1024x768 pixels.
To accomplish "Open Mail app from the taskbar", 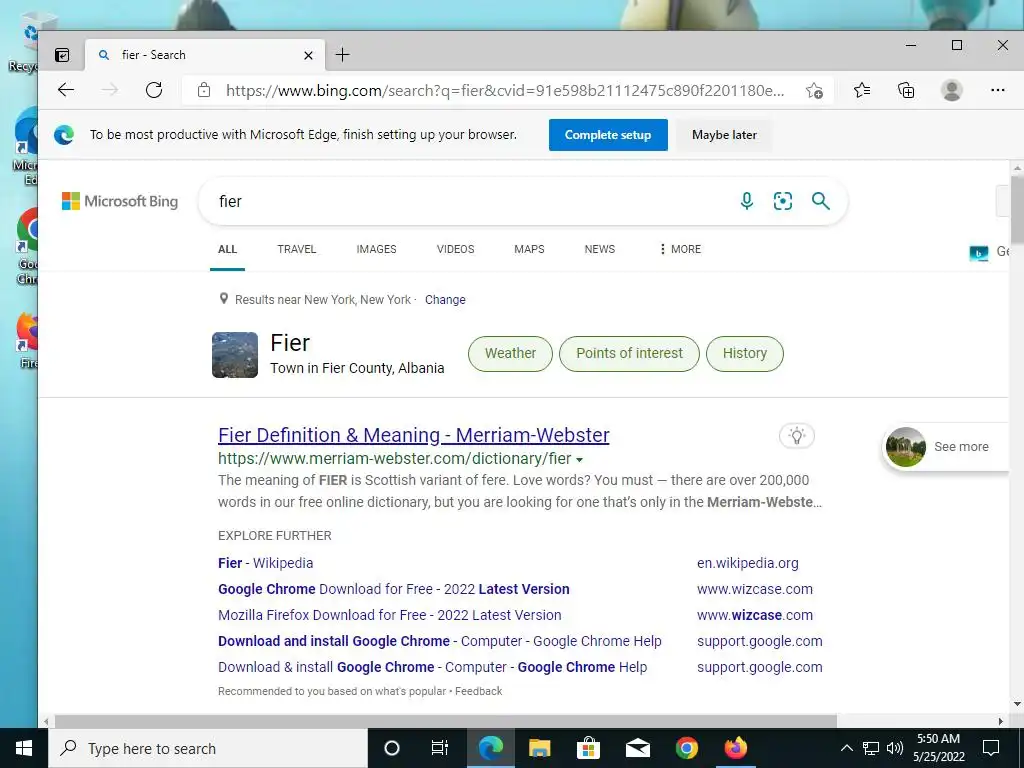I will point(637,748).
